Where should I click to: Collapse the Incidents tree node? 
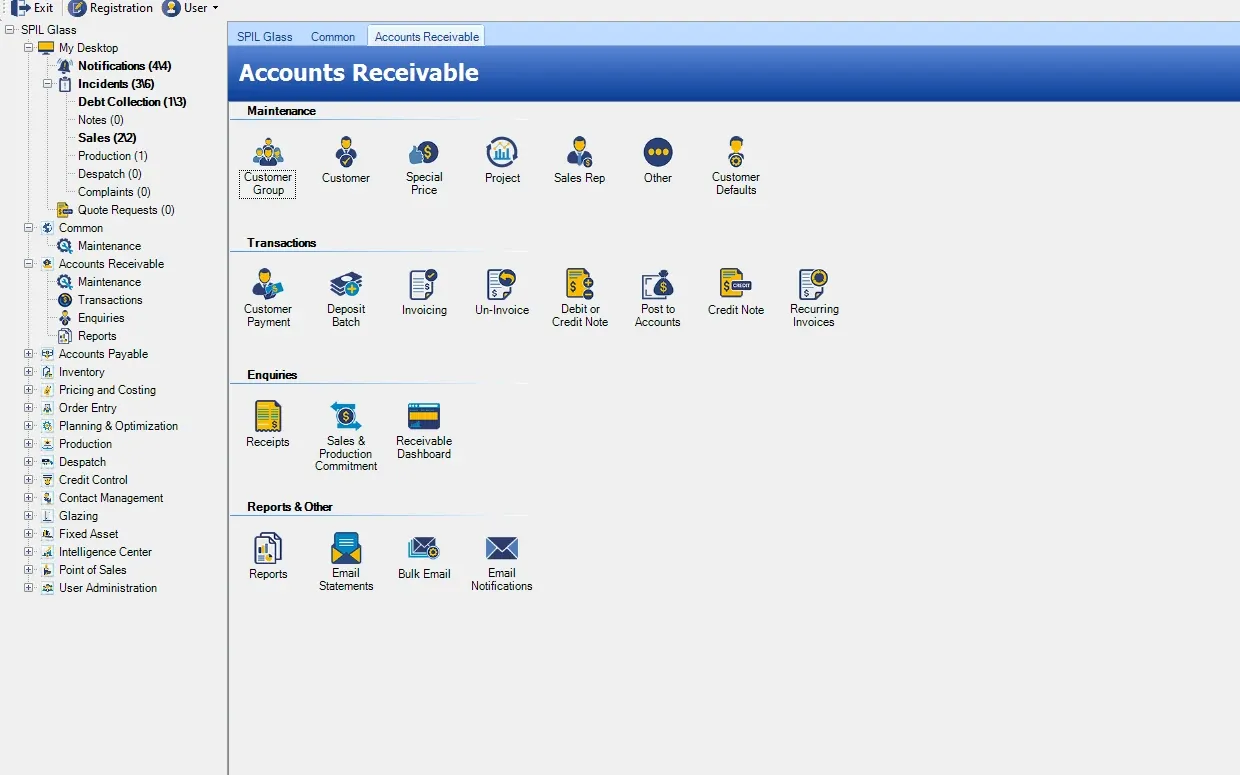[x=47, y=84]
